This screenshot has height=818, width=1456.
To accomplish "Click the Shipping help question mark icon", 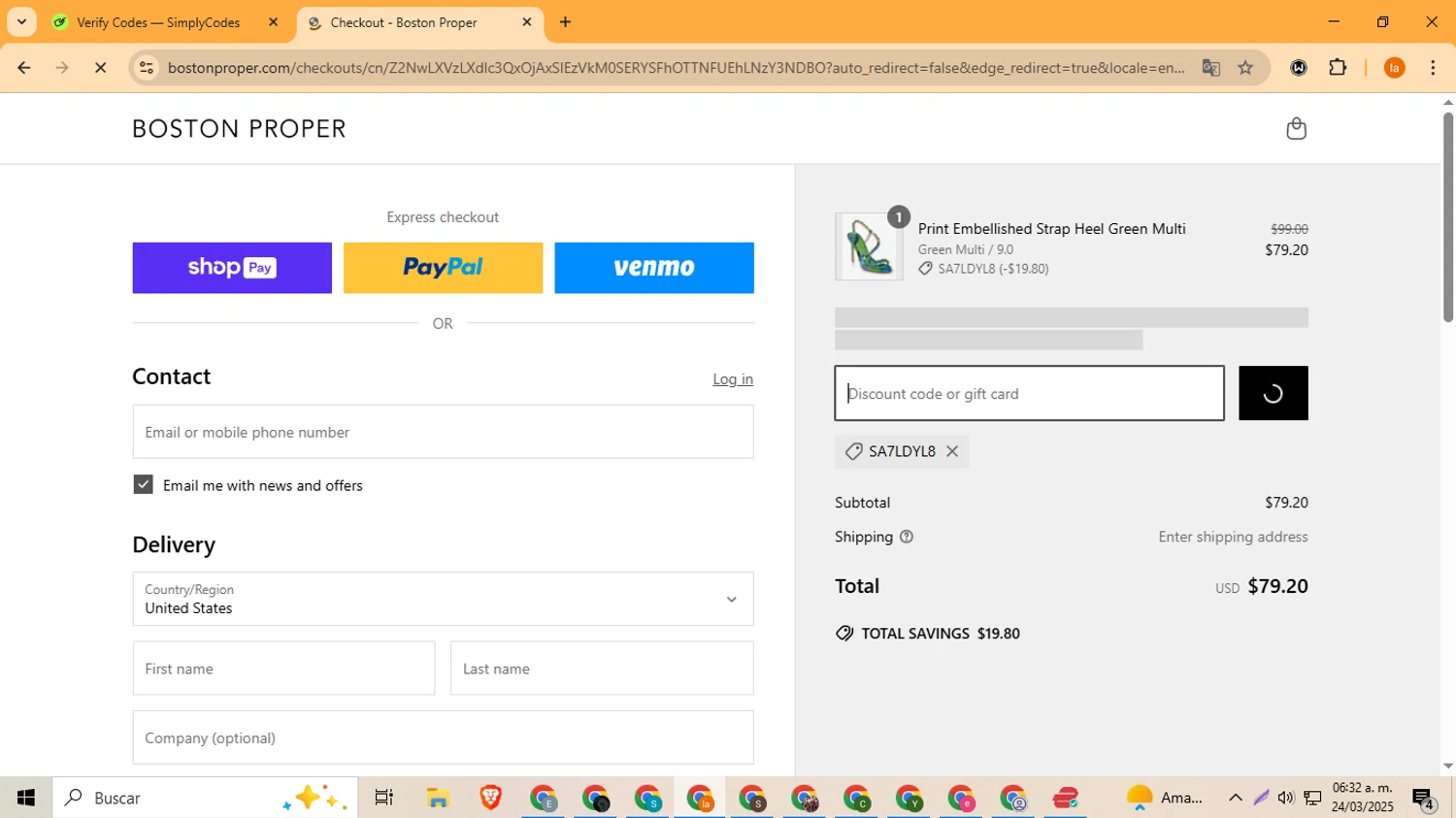I will pyautogui.click(x=907, y=537).
